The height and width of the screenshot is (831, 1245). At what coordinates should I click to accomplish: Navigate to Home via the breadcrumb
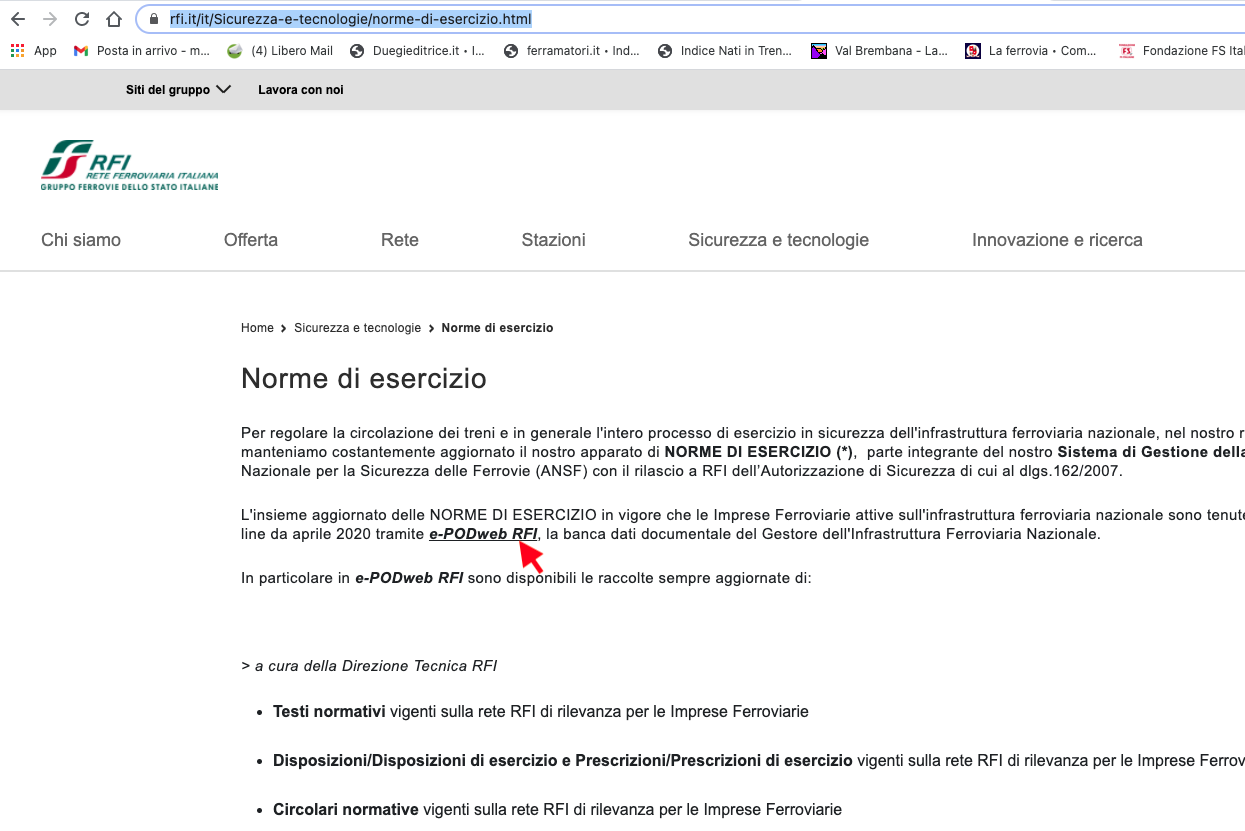tap(256, 327)
